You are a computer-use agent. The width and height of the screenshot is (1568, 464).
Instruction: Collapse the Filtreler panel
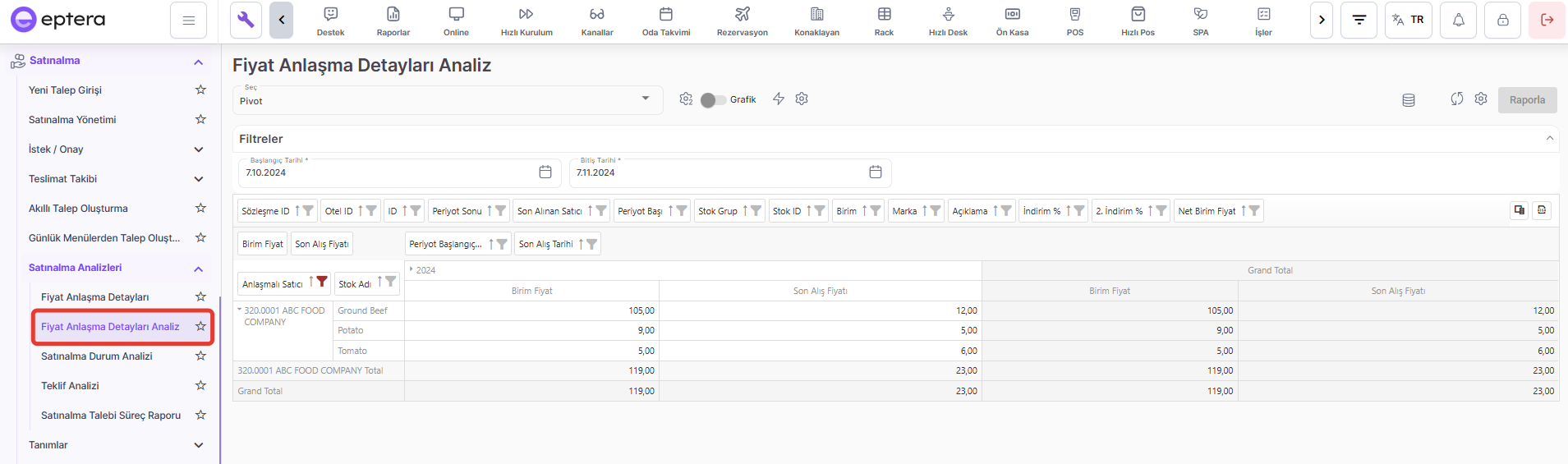(1549, 139)
